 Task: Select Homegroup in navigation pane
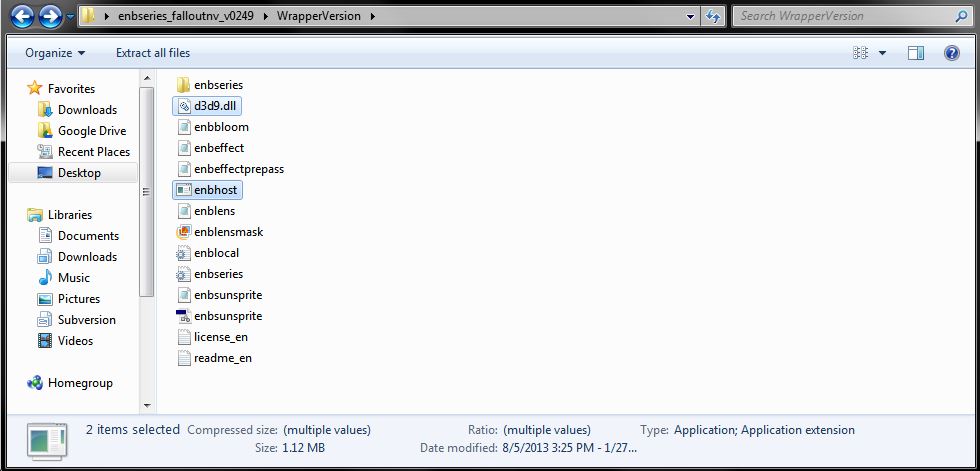(80, 383)
